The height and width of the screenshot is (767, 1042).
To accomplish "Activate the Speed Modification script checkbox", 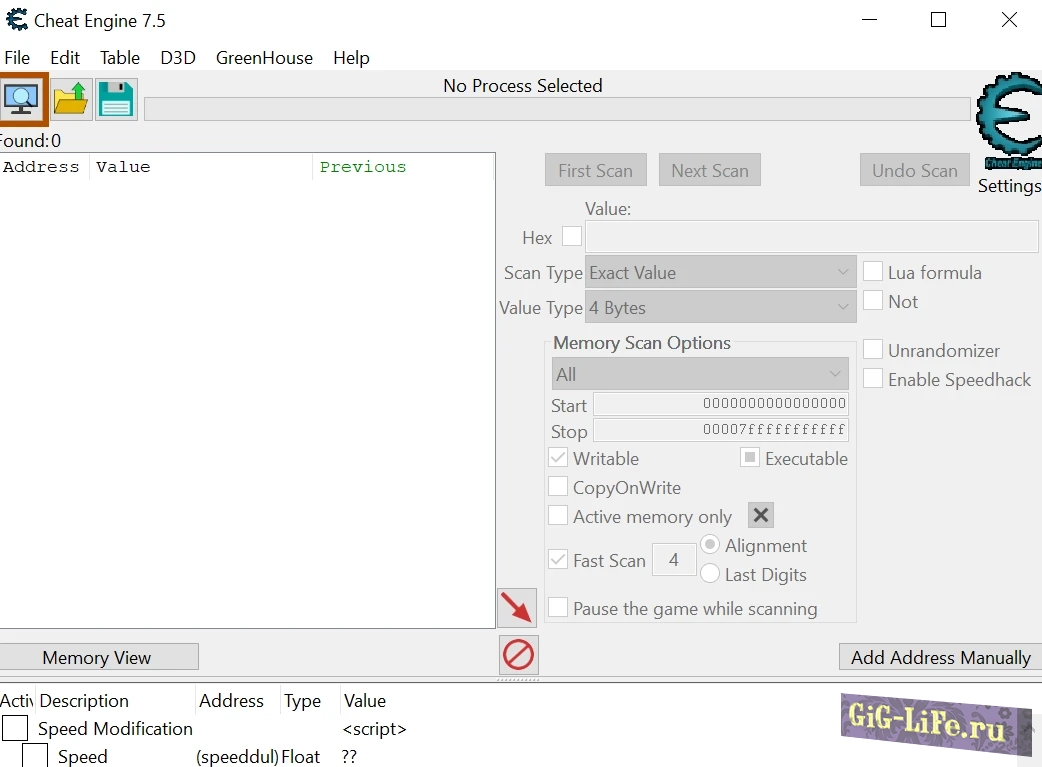I will click(15, 728).
